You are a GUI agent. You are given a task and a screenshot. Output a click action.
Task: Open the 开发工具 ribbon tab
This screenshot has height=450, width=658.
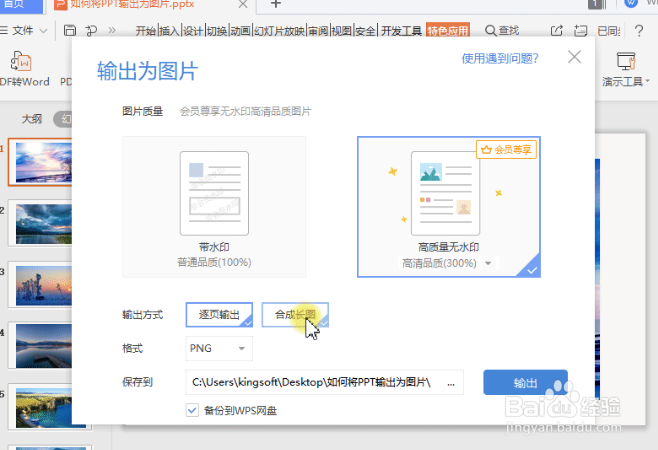(x=401, y=31)
